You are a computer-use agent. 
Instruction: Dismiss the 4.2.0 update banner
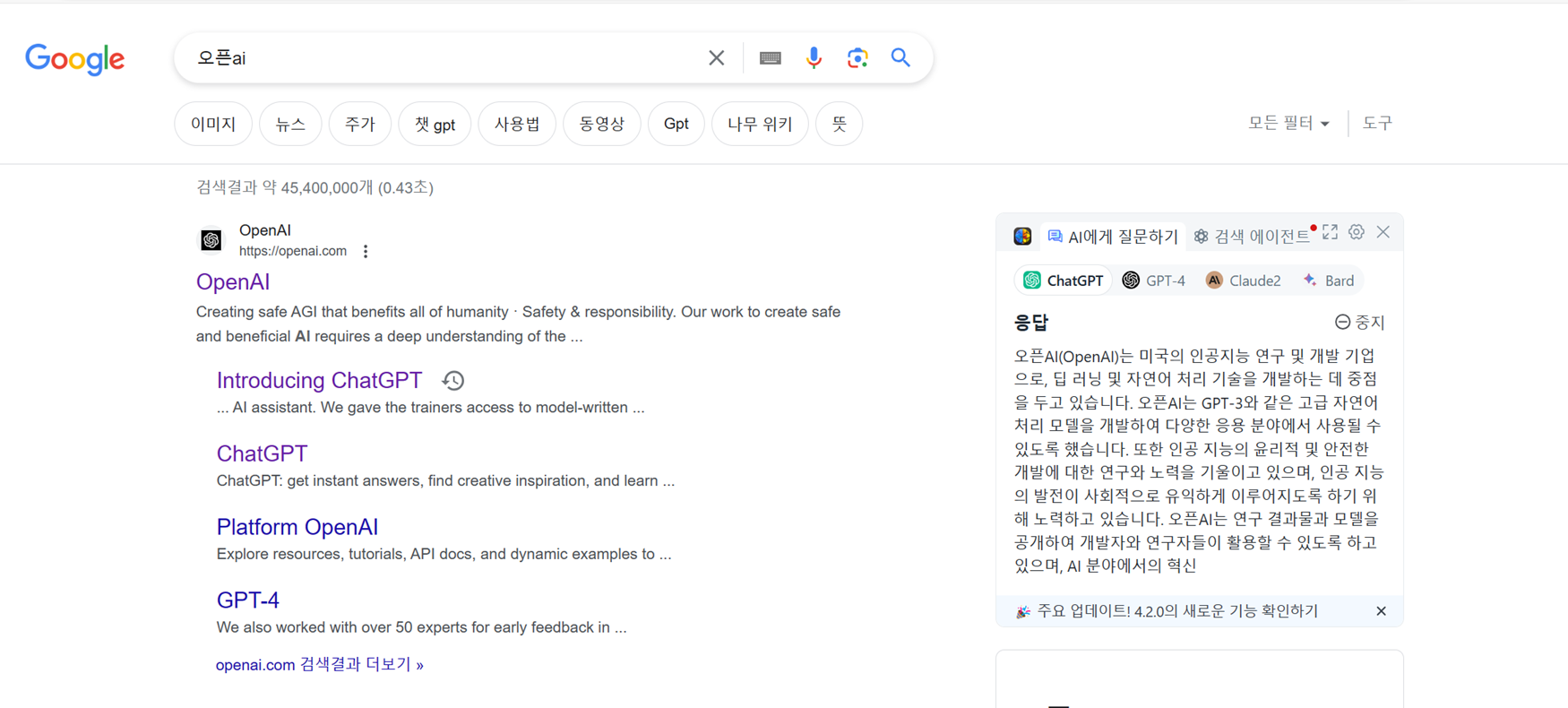[x=1381, y=611]
